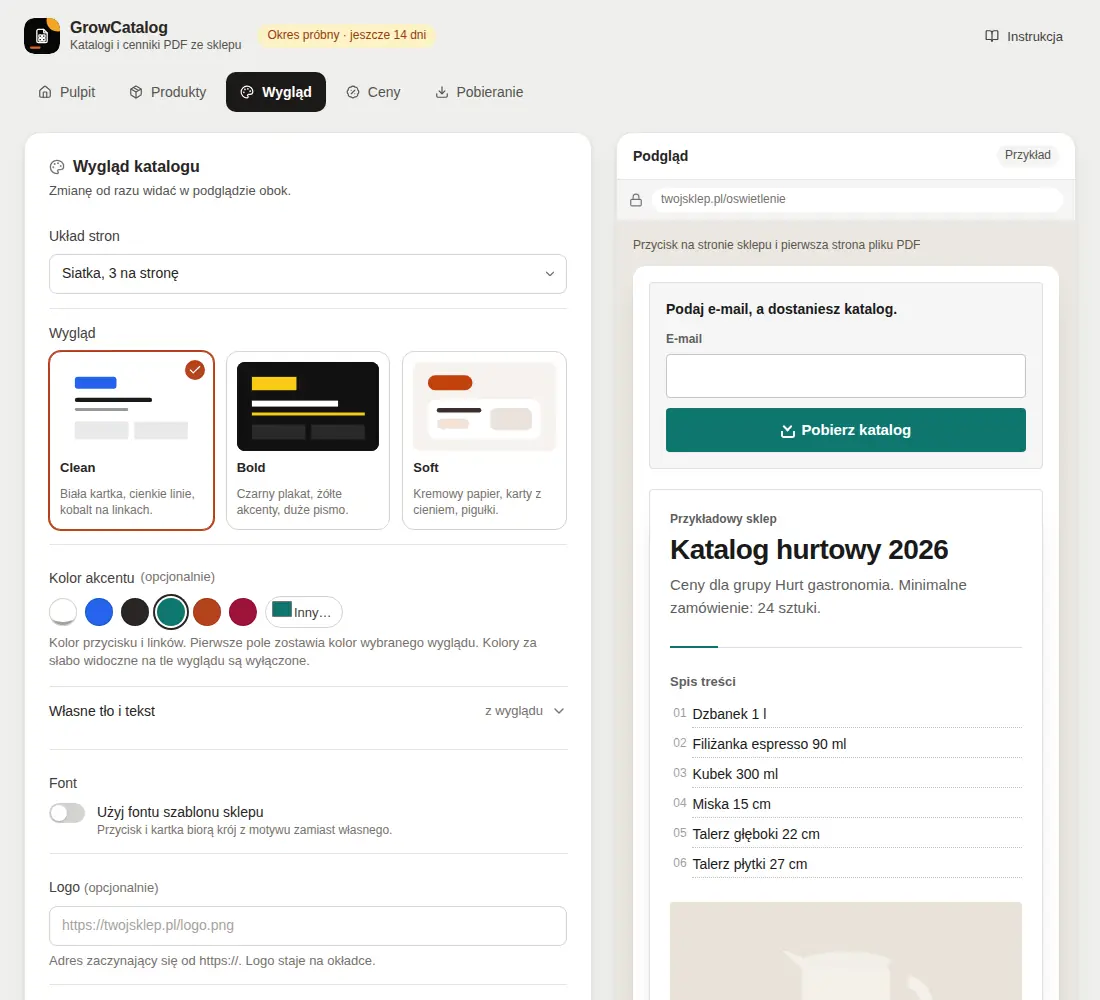Pick the crimson accent color swatch
This screenshot has height=1000, width=1100.
pyautogui.click(x=243, y=612)
